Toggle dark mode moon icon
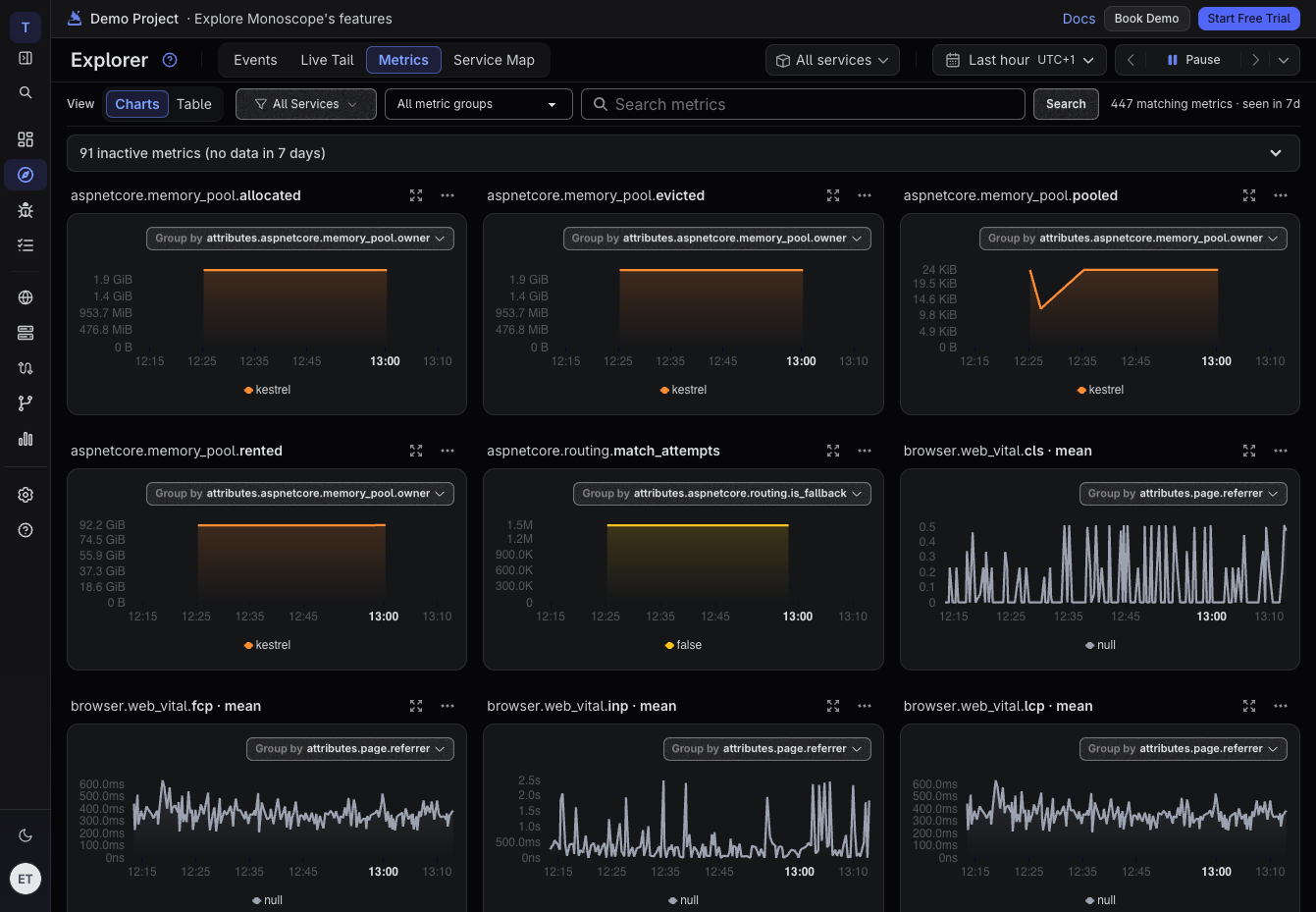This screenshot has width=1316, height=912. click(x=26, y=835)
